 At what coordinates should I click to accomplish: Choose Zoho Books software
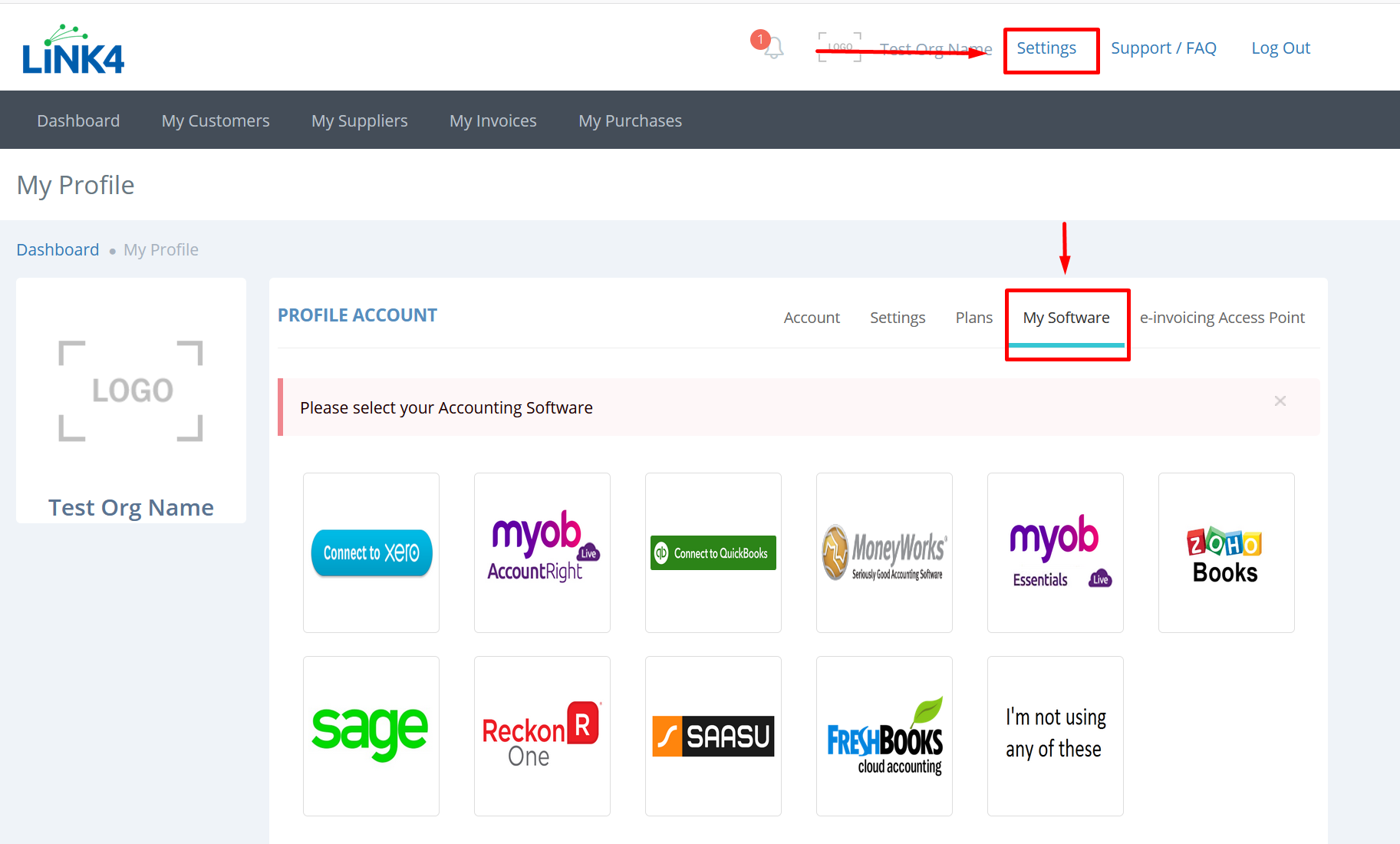pos(1227,552)
